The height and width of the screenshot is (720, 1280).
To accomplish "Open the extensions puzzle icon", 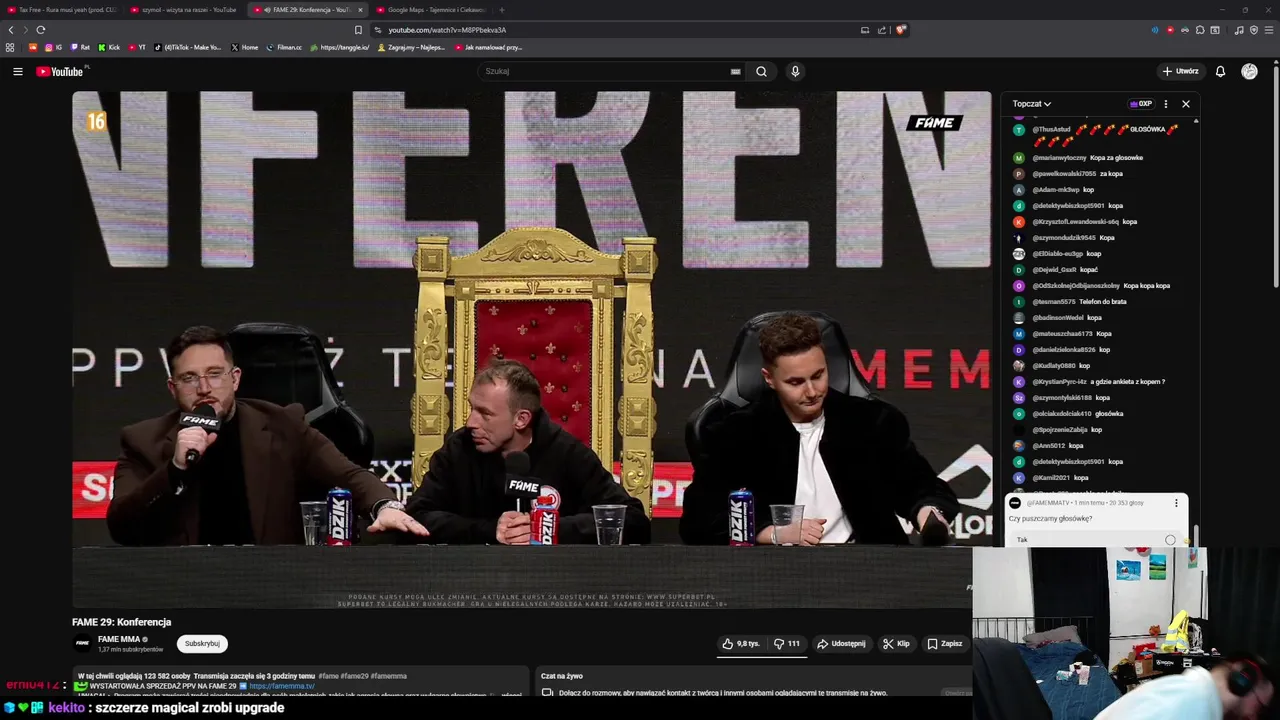I will point(1200,30).
